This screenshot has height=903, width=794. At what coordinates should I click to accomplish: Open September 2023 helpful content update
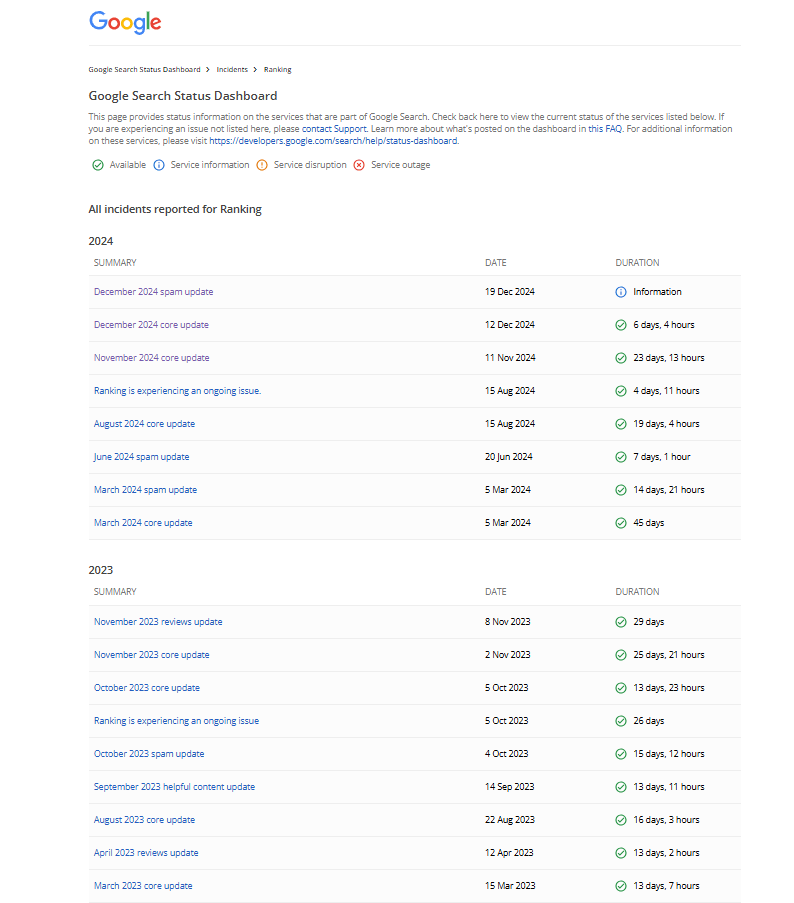pyautogui.click(x=174, y=787)
